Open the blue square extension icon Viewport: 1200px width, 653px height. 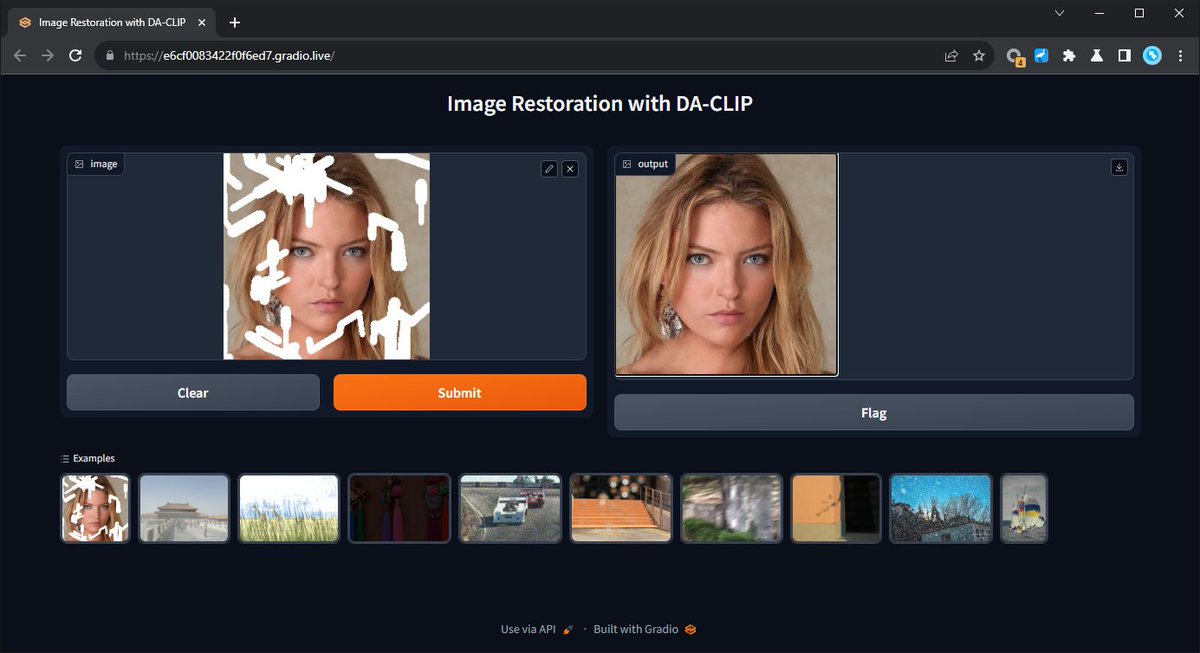click(x=1041, y=56)
